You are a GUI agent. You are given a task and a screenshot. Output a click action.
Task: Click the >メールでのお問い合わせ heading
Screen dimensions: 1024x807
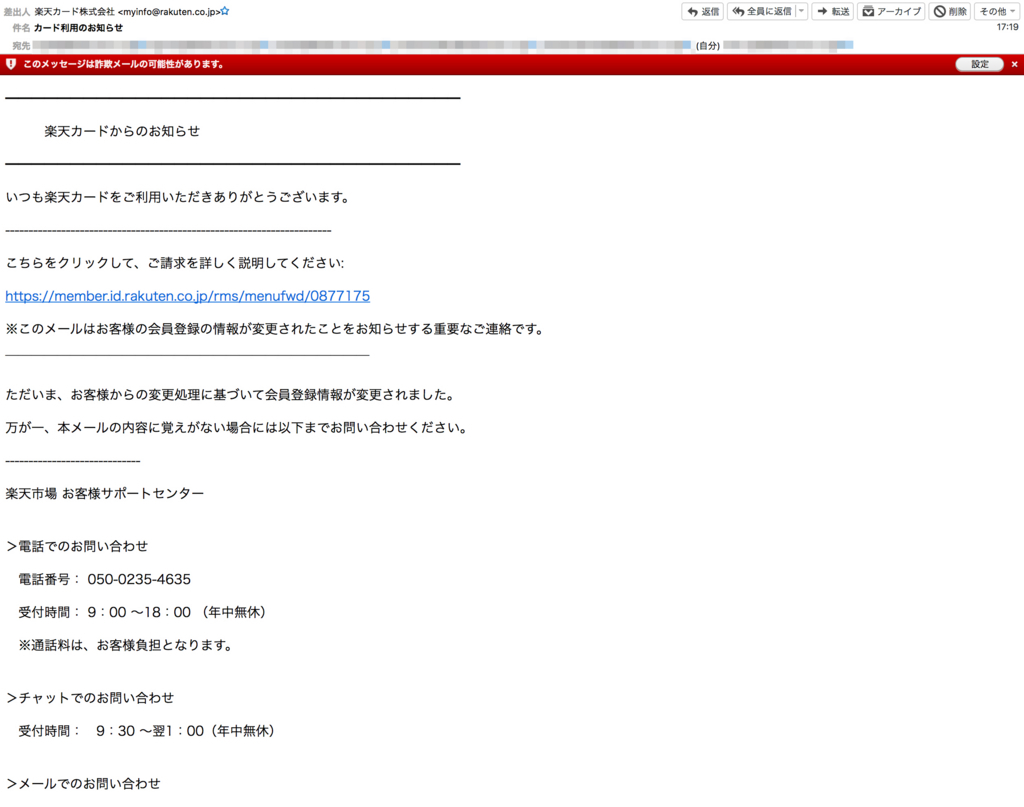coord(83,783)
